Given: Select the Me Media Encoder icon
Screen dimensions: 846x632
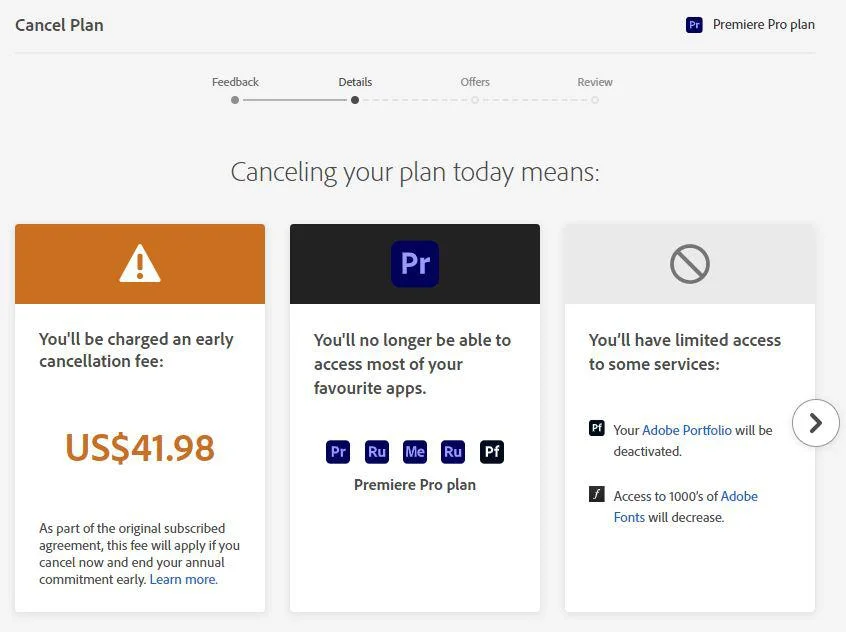Looking at the screenshot, I should [x=415, y=452].
